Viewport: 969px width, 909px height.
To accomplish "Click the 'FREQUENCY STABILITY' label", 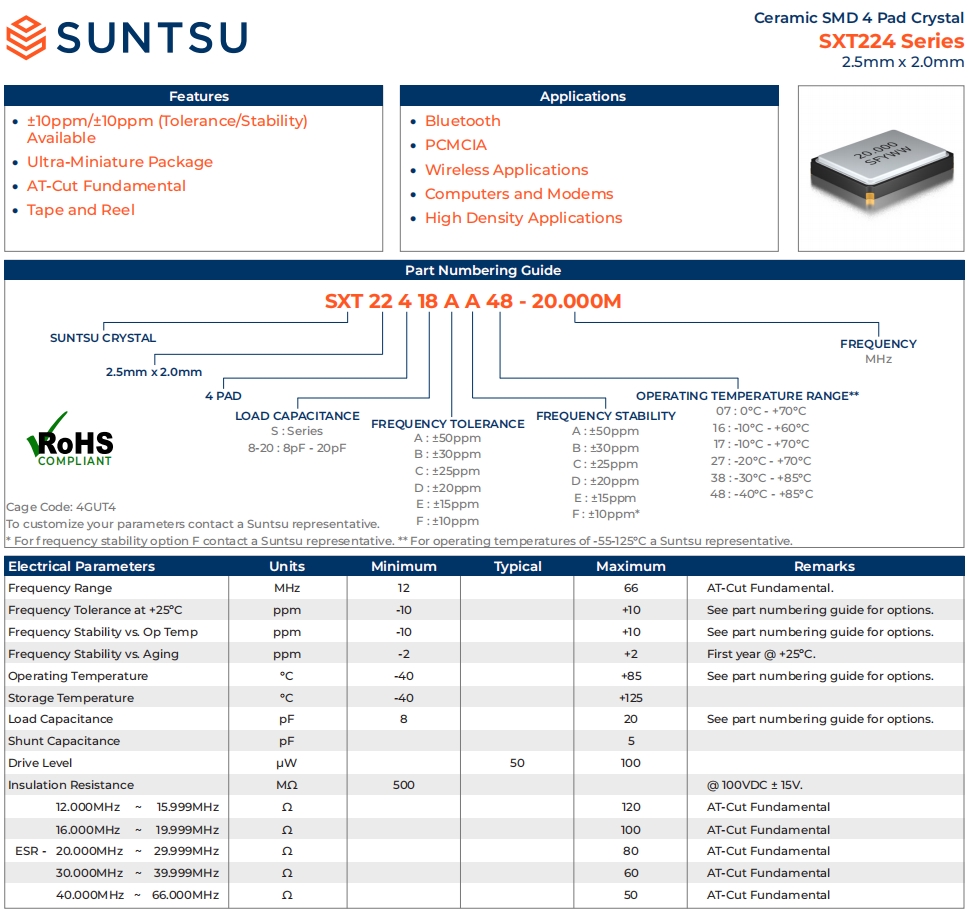I will tap(606, 416).
